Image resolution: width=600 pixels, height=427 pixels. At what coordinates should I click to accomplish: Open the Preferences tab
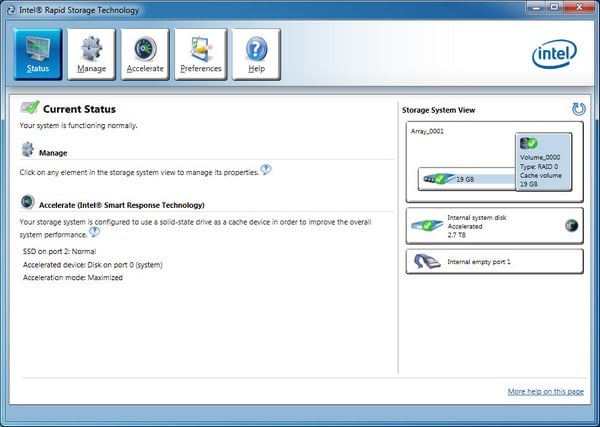point(200,53)
